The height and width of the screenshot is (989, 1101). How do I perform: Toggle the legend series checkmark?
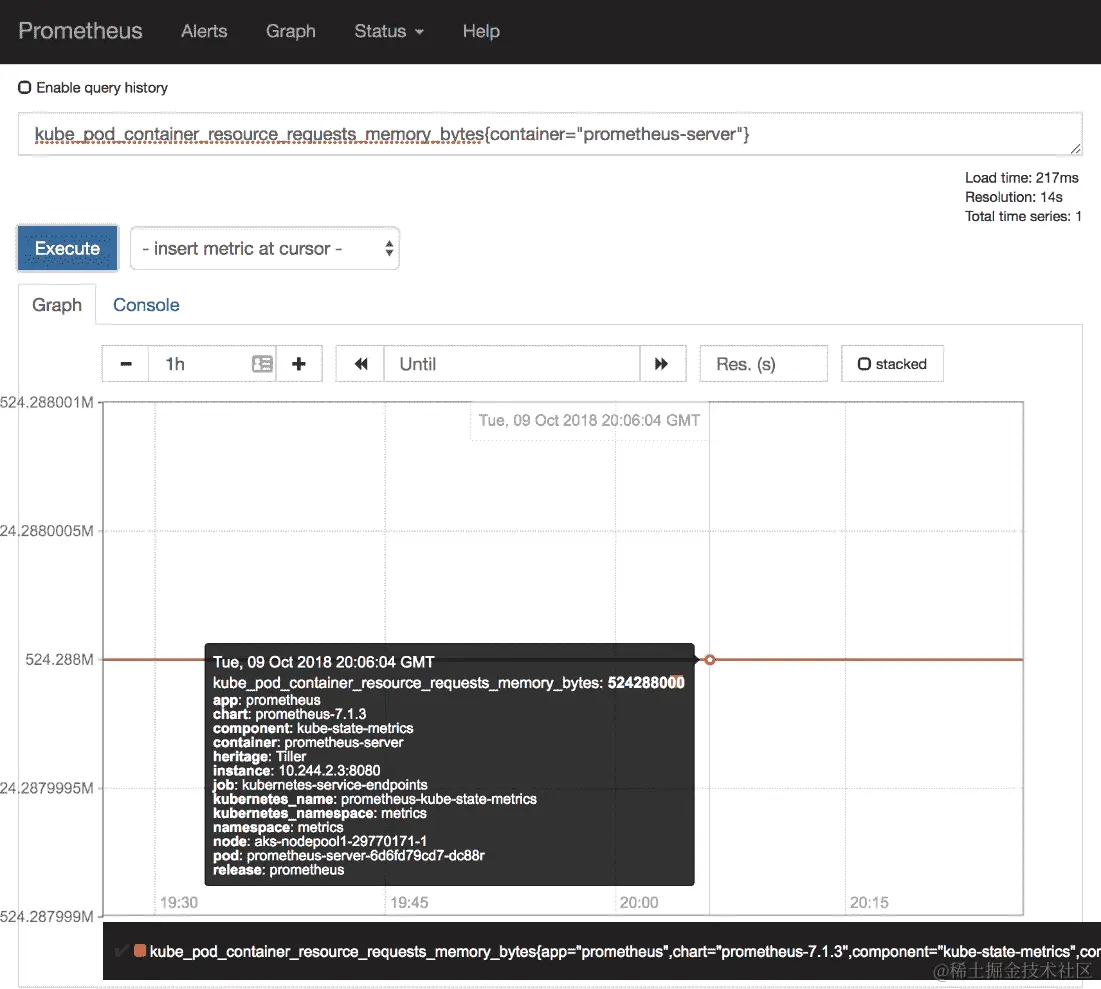click(x=121, y=951)
